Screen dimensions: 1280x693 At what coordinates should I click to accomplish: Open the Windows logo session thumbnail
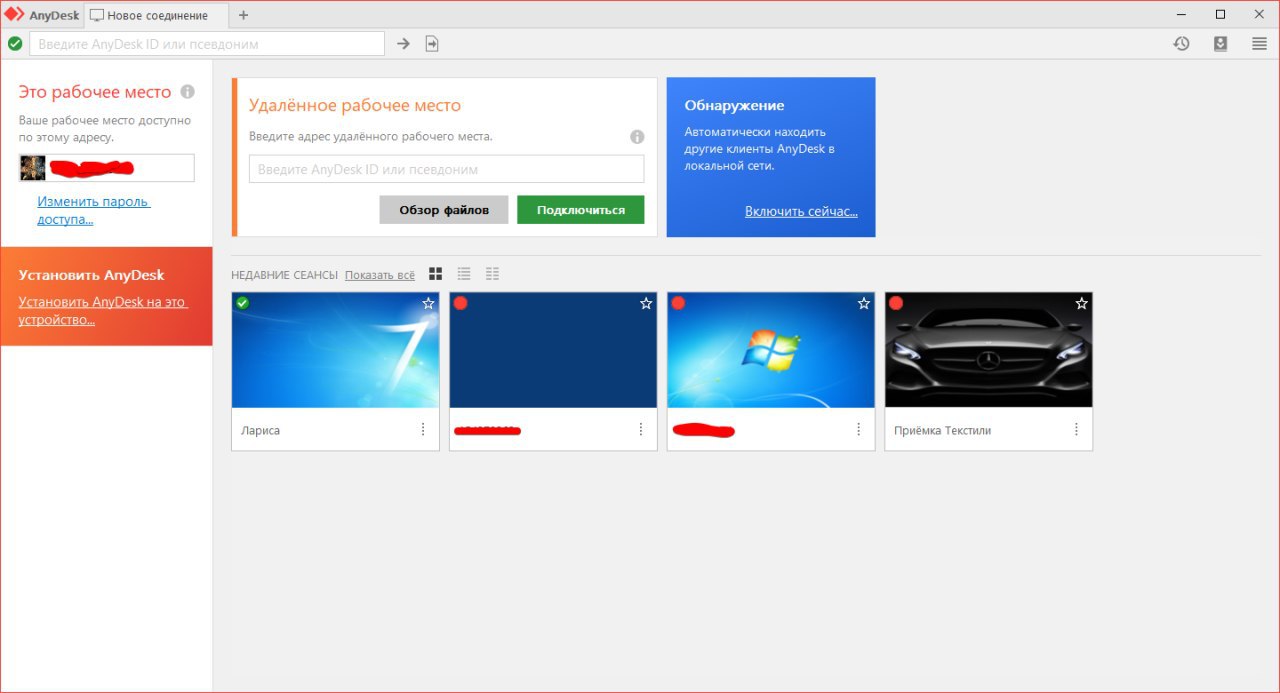[x=771, y=350]
